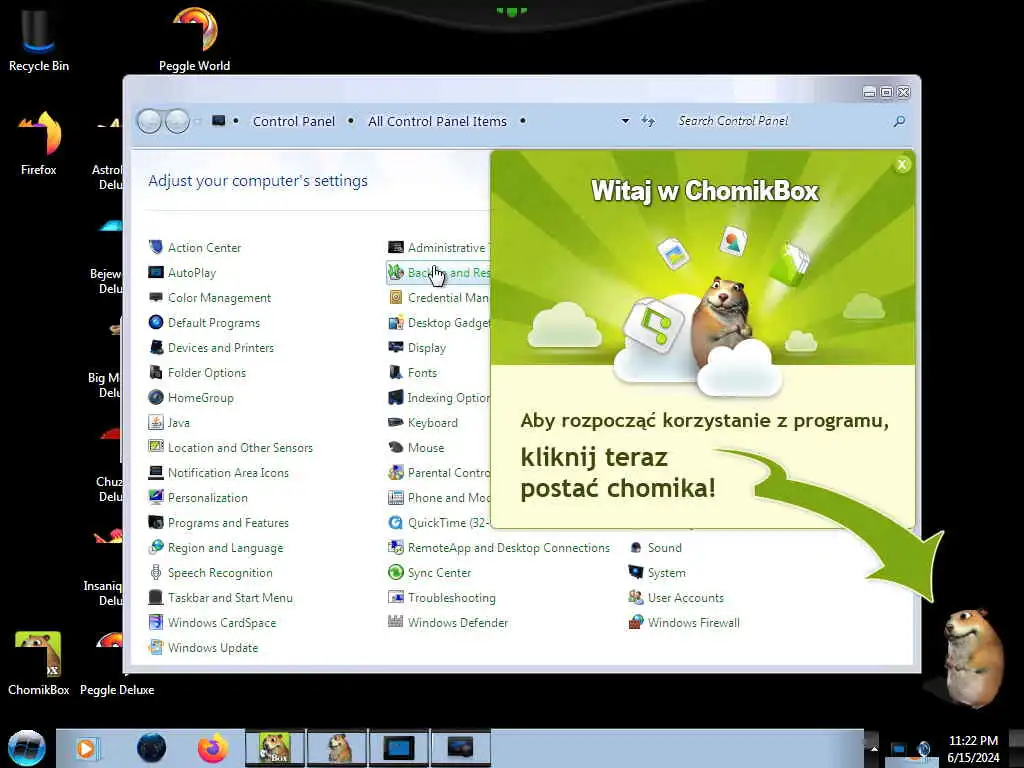
Task: Select the Recycle Bin desktop icon
Action: [x=39, y=38]
